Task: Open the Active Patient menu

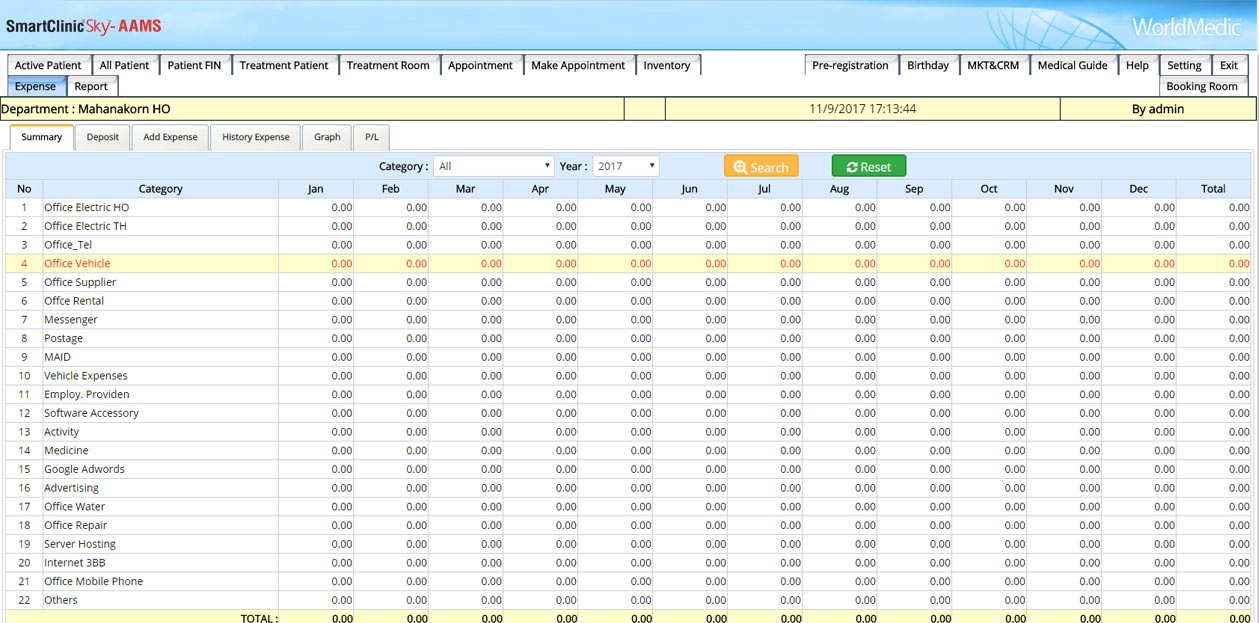Action: (48, 65)
